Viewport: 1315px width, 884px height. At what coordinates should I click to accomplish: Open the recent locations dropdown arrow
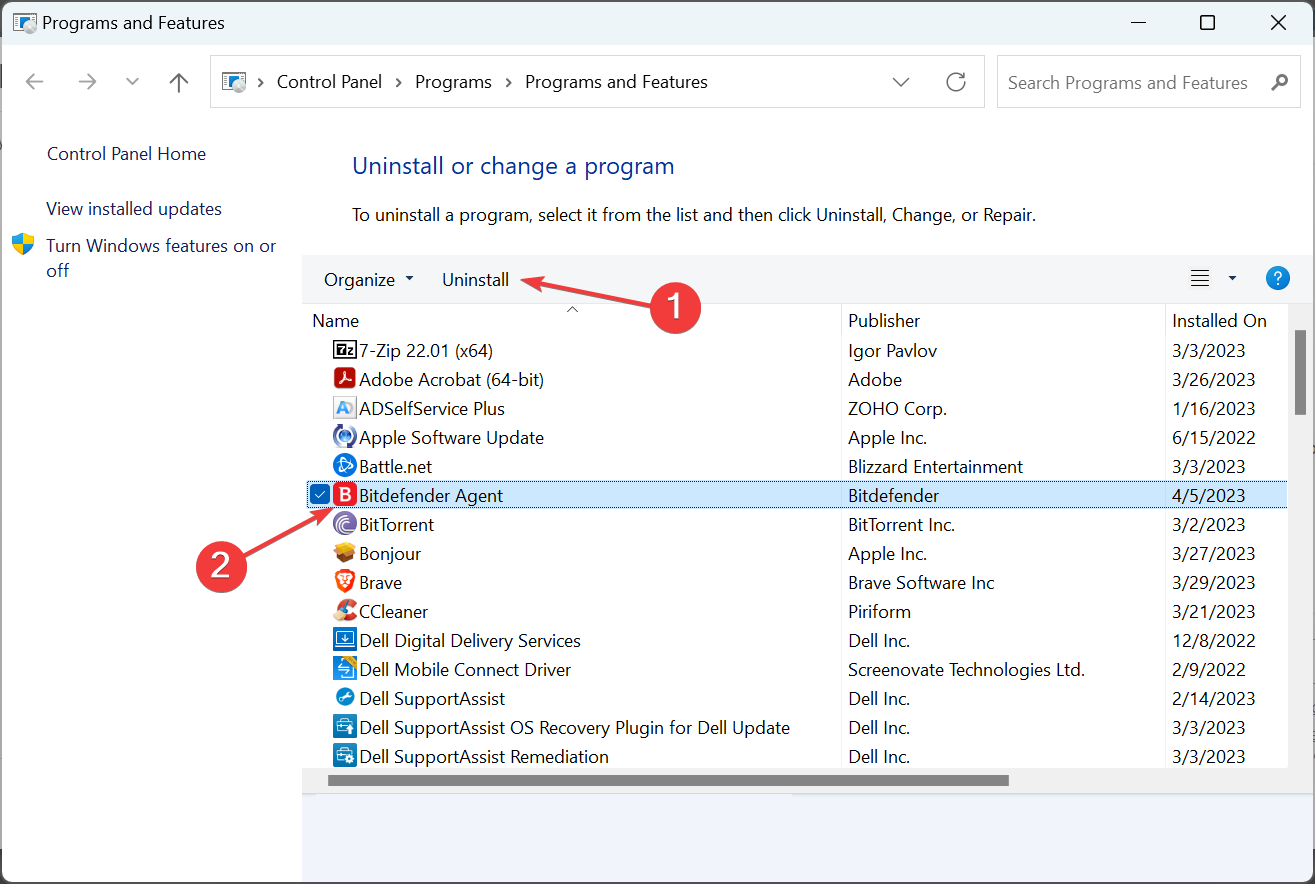tap(132, 82)
